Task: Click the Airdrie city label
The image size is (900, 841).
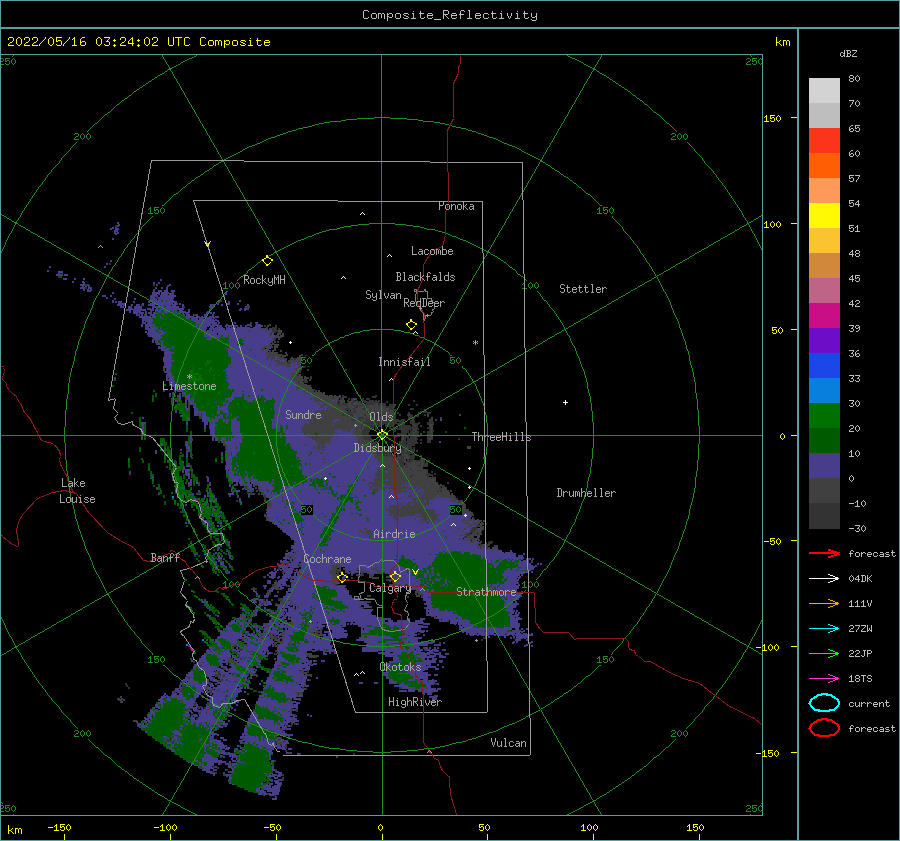Action: click(x=394, y=534)
